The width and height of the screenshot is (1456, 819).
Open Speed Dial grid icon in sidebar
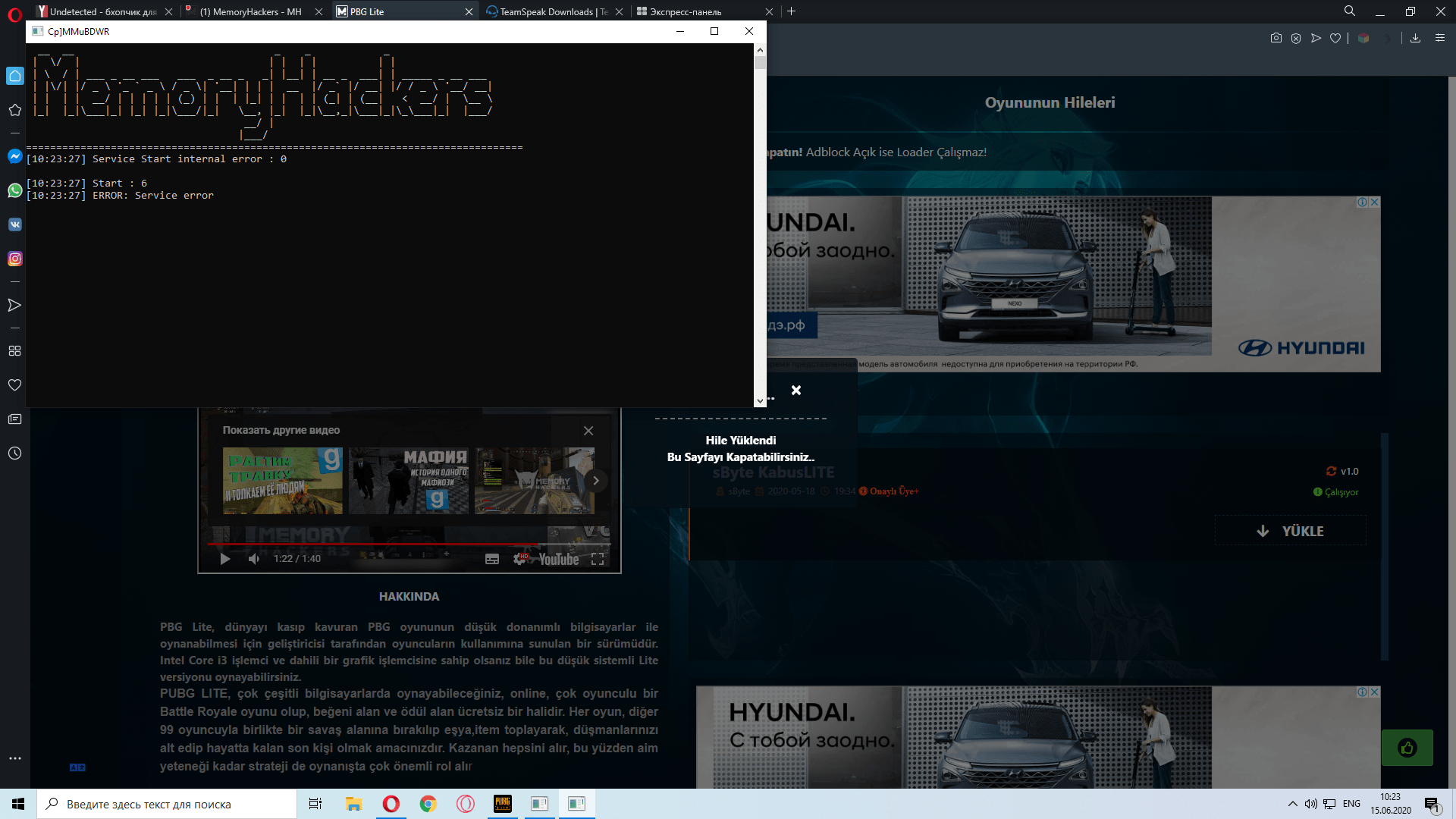coord(14,351)
